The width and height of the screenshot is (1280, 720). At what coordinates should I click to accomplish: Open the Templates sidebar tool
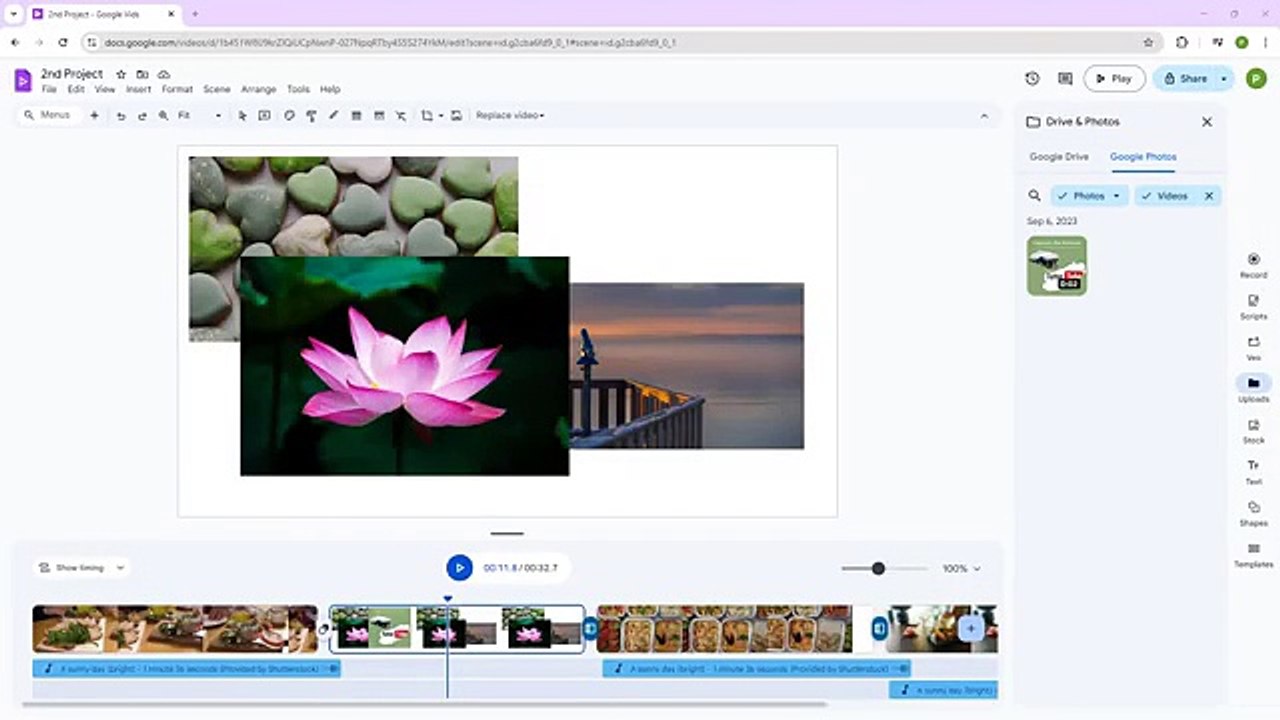coord(1253,555)
